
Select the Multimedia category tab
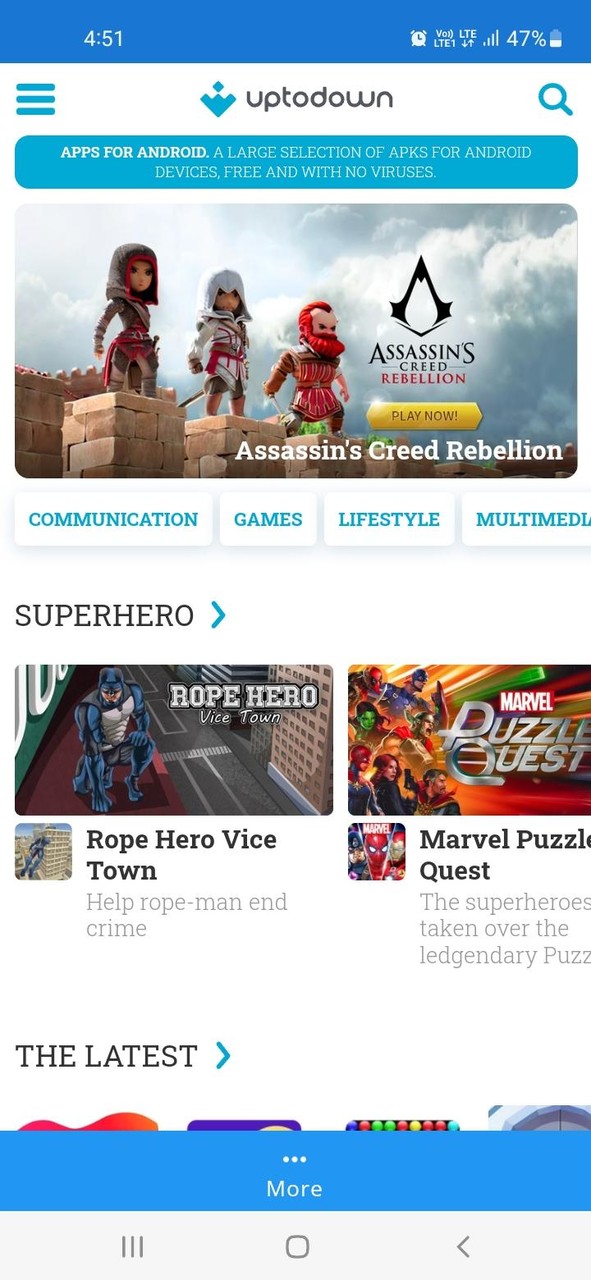[527, 519]
